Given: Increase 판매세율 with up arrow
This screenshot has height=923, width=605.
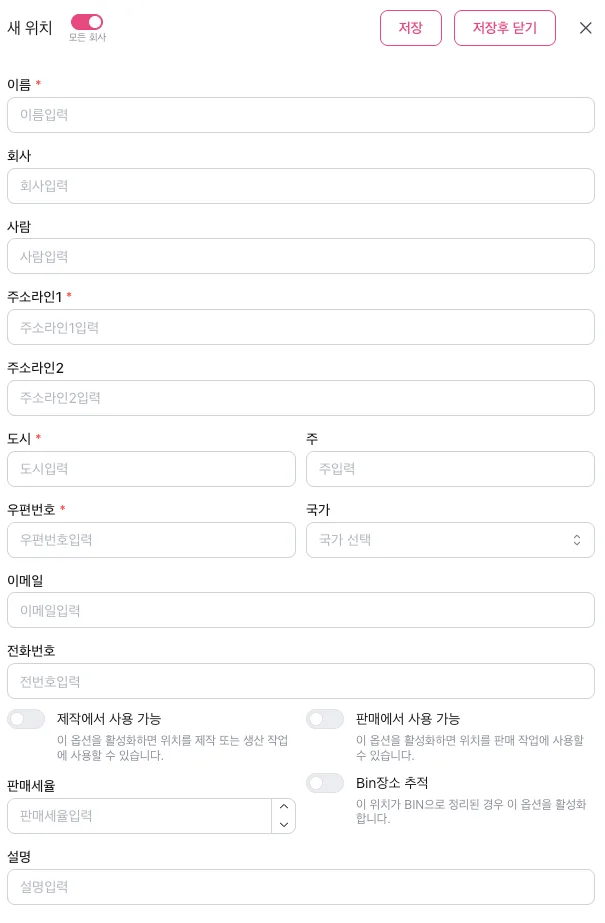Looking at the screenshot, I should point(284,807).
